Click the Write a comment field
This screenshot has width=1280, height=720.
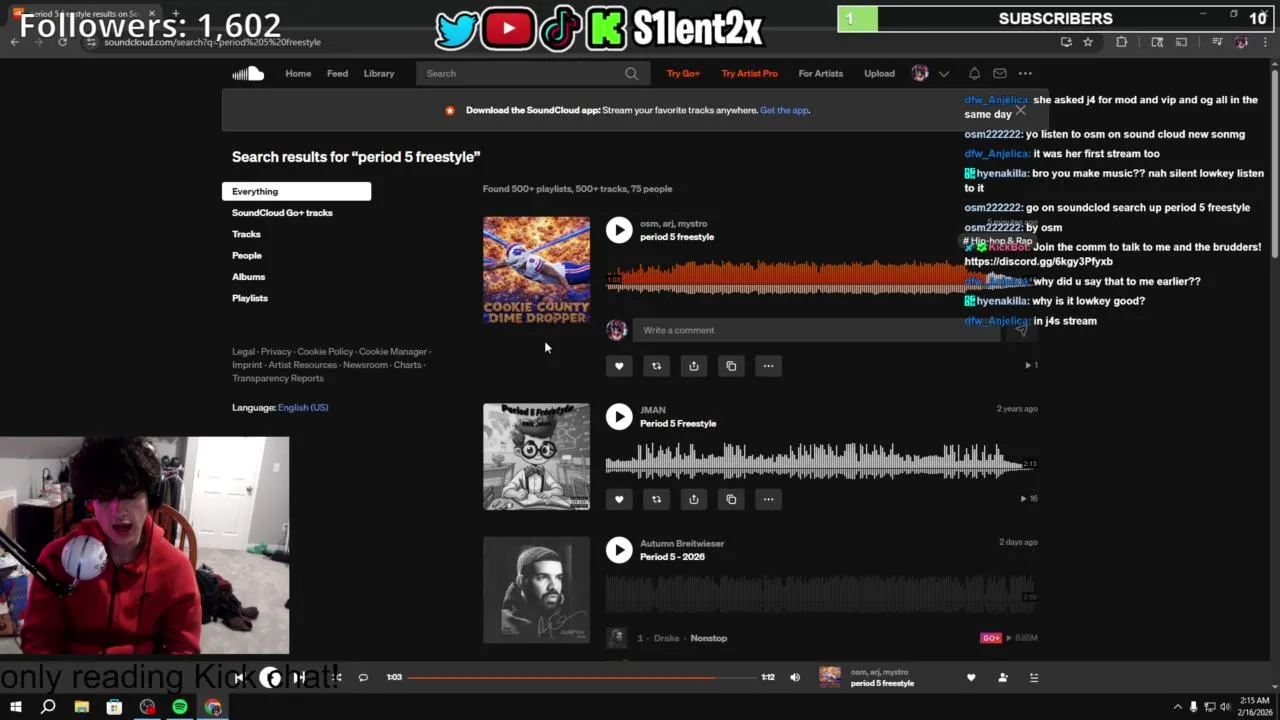tap(815, 330)
